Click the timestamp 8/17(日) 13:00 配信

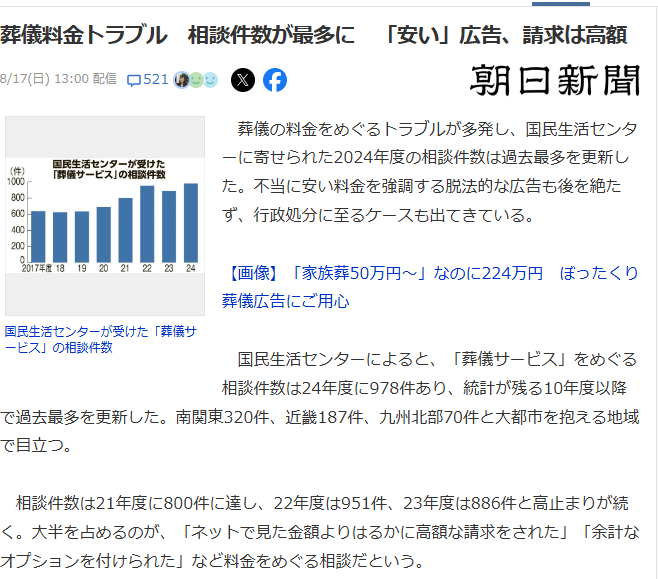click(x=58, y=79)
